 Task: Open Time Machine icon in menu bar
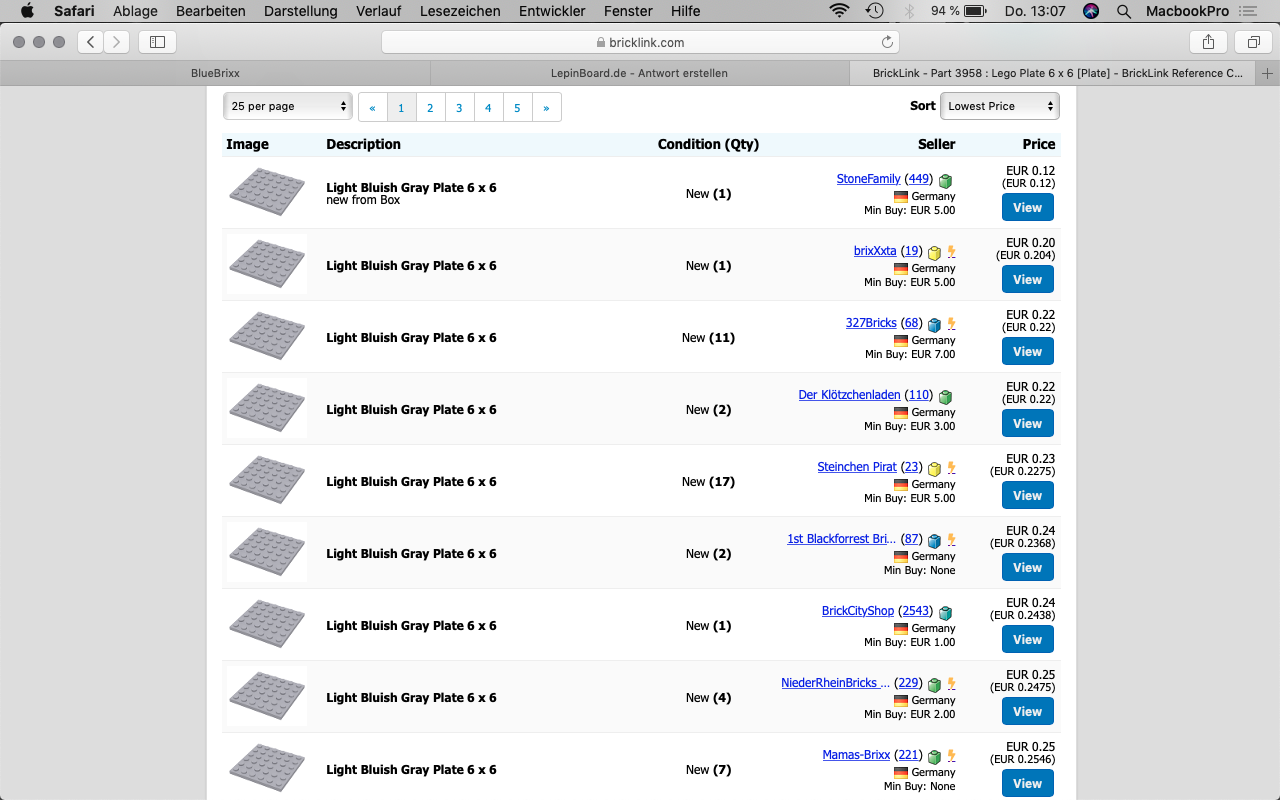pos(874,11)
